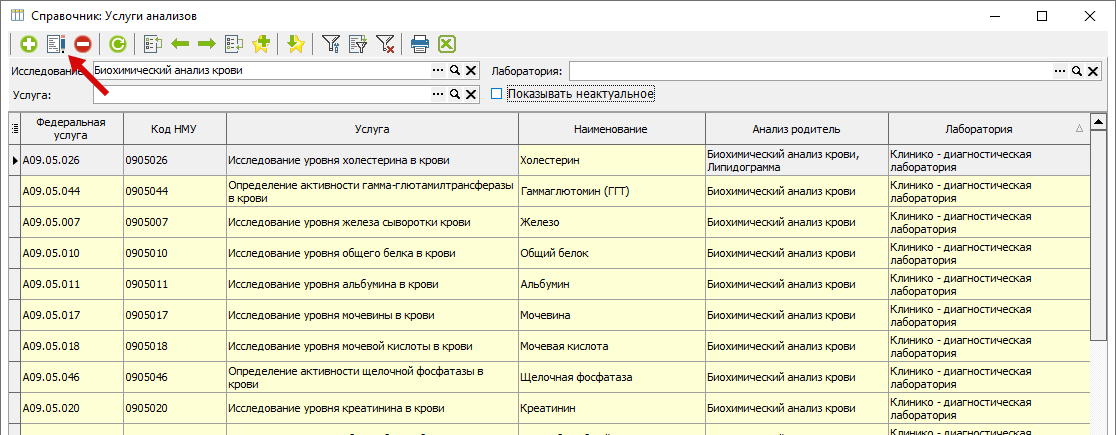This screenshot has height=435, width=1116.
Task: Click the printer icon in toolbar
Action: [x=420, y=44]
